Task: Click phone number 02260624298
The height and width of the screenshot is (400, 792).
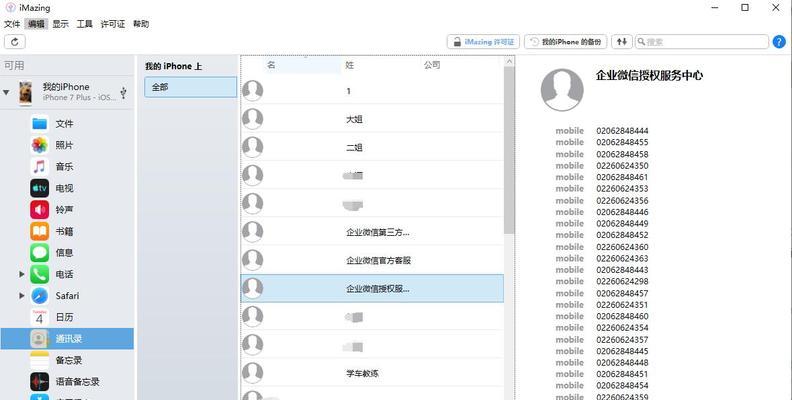Action: [622, 281]
